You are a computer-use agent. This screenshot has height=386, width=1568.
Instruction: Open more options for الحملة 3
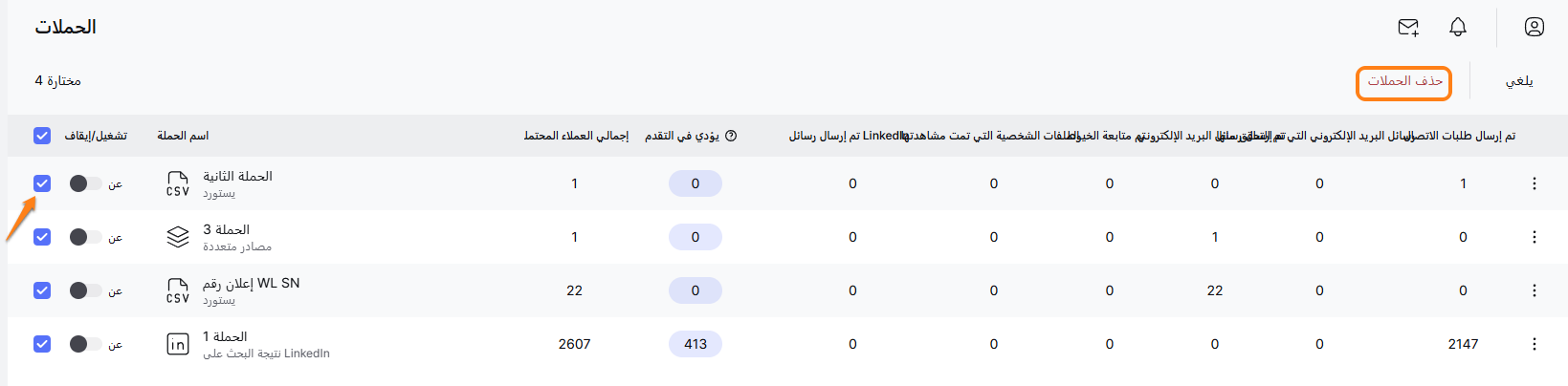(x=1535, y=237)
